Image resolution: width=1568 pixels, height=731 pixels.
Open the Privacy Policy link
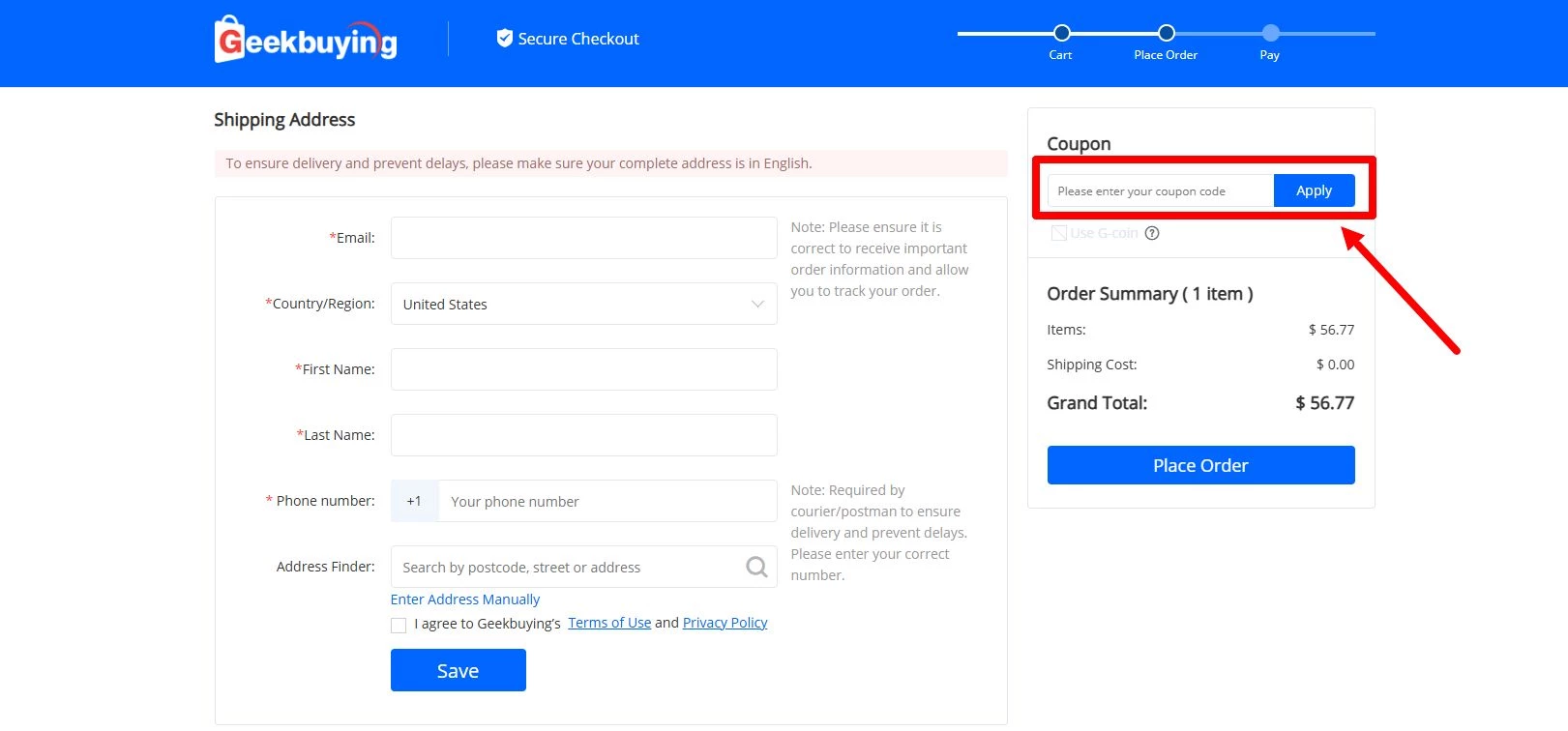point(725,623)
